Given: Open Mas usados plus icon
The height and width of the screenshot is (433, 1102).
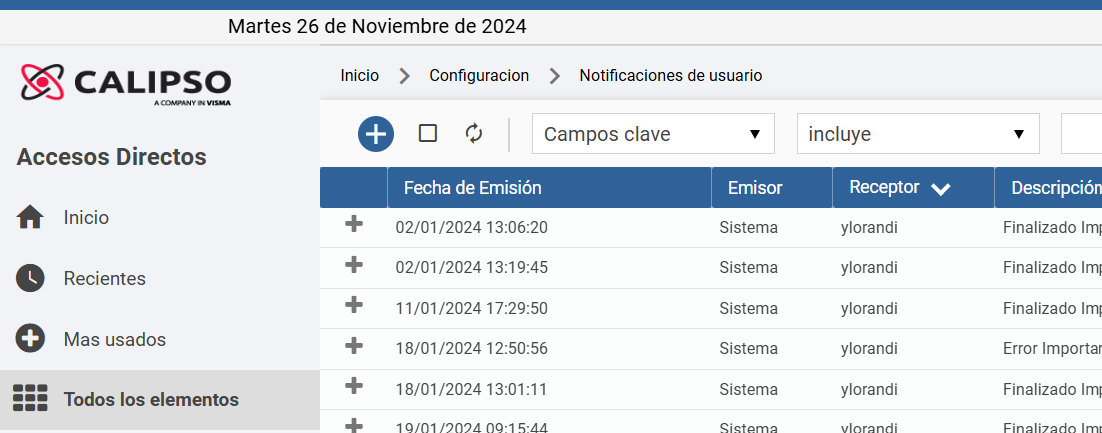Looking at the screenshot, I should [x=30, y=340].
